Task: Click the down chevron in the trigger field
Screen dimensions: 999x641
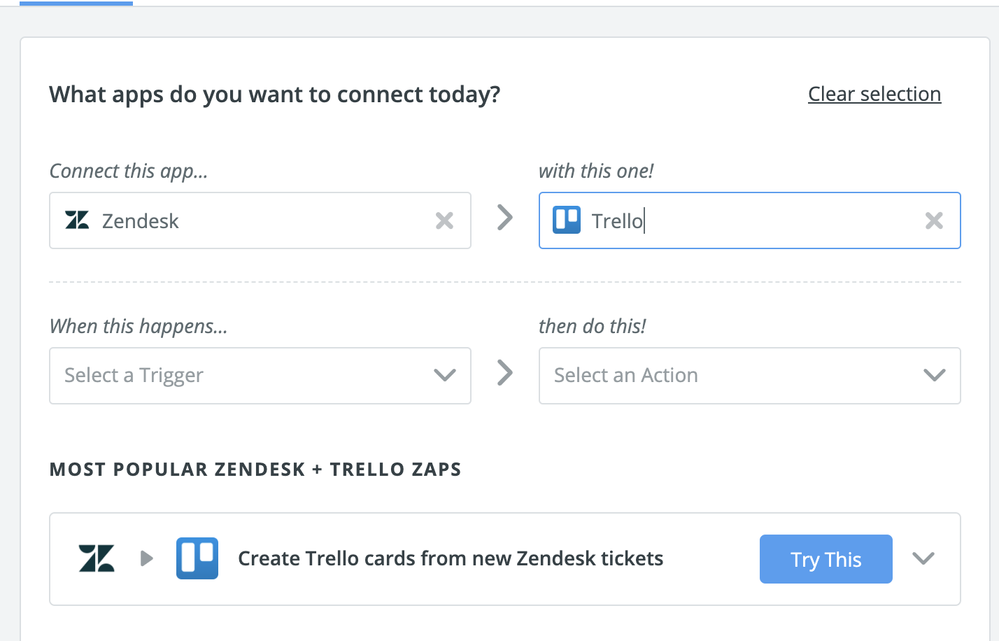Action: point(445,375)
